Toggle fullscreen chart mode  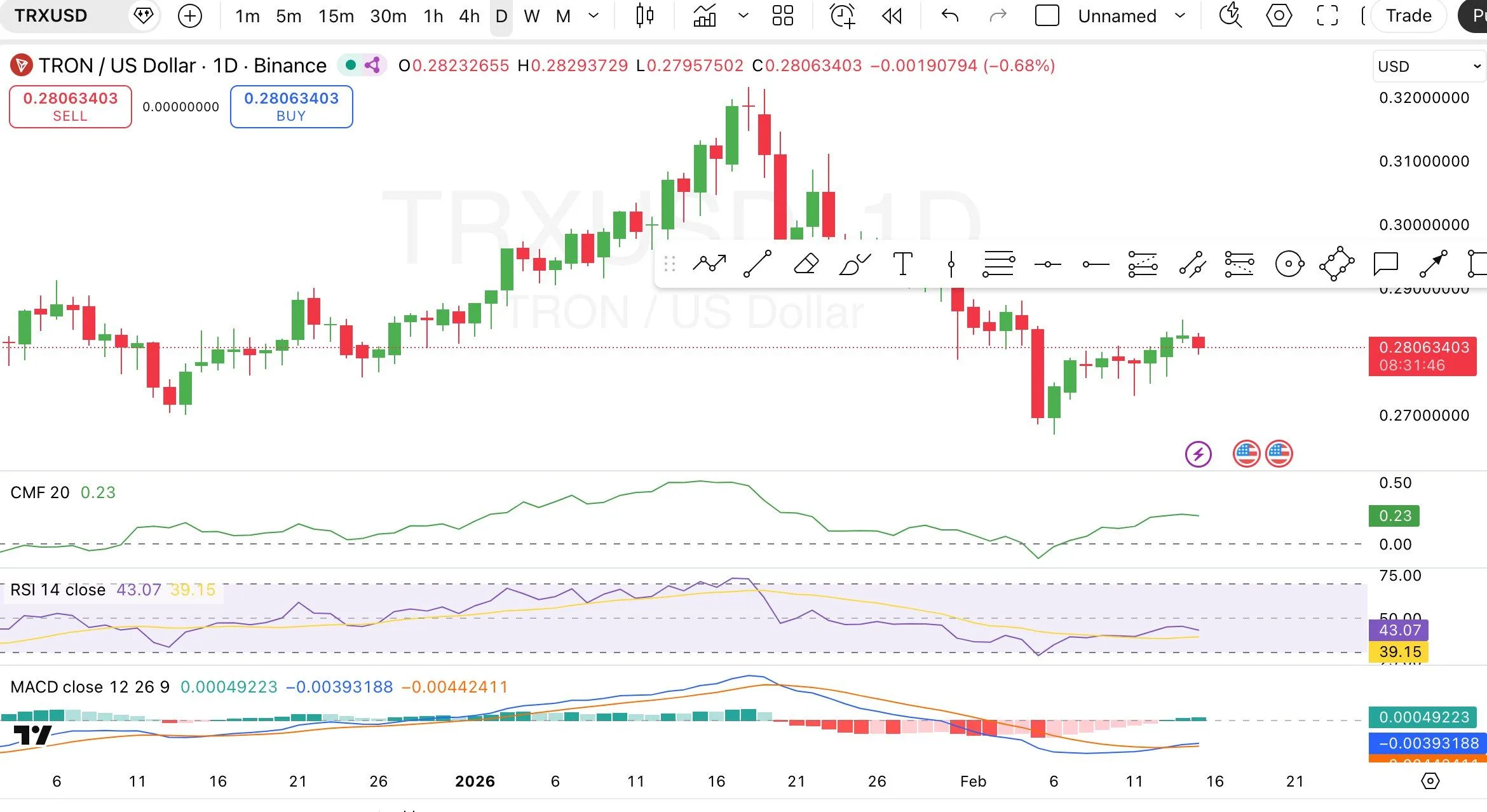(1327, 16)
